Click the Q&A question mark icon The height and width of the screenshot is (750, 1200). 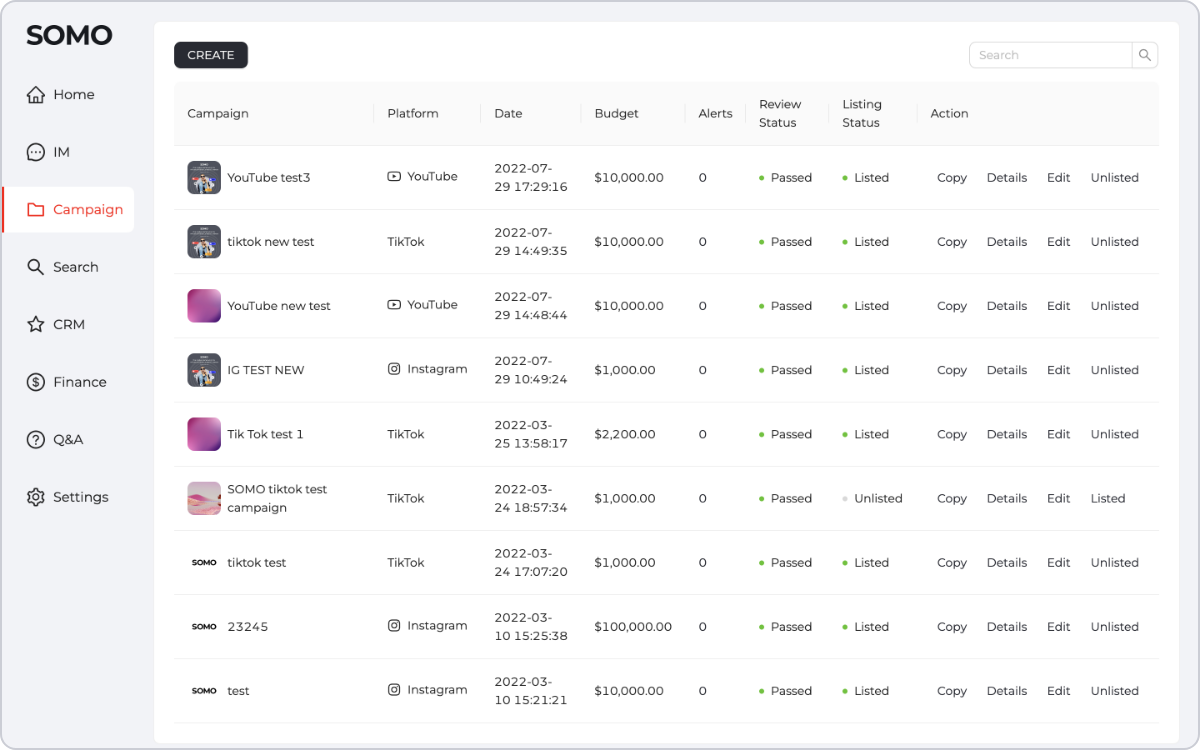[x=36, y=440]
